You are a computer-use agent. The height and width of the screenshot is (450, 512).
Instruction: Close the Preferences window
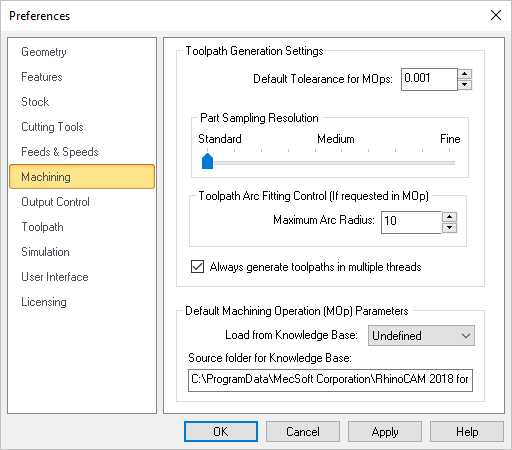coord(496,15)
